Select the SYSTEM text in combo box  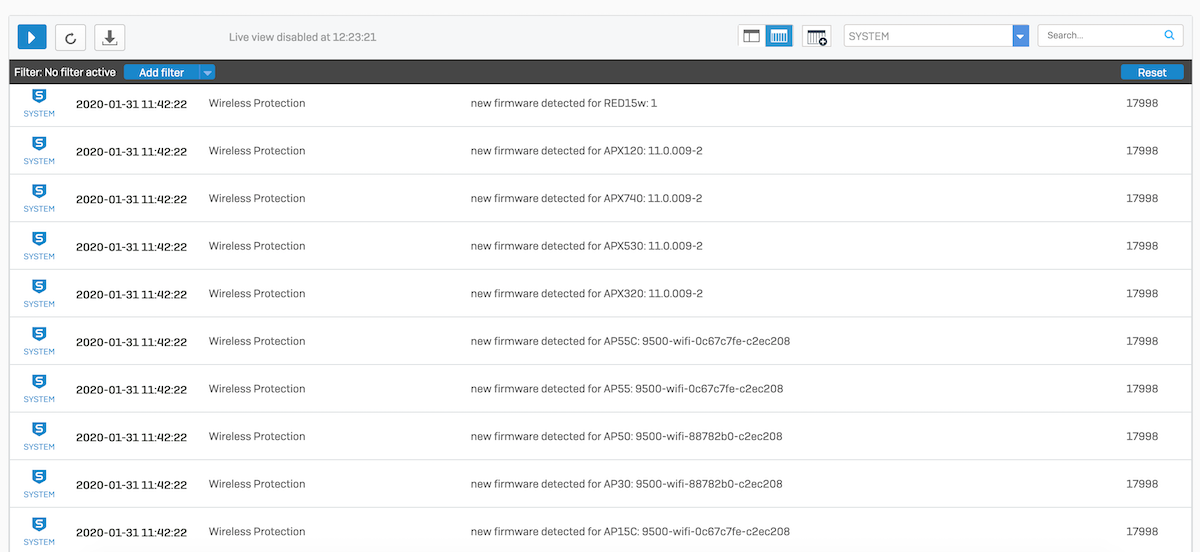point(868,36)
